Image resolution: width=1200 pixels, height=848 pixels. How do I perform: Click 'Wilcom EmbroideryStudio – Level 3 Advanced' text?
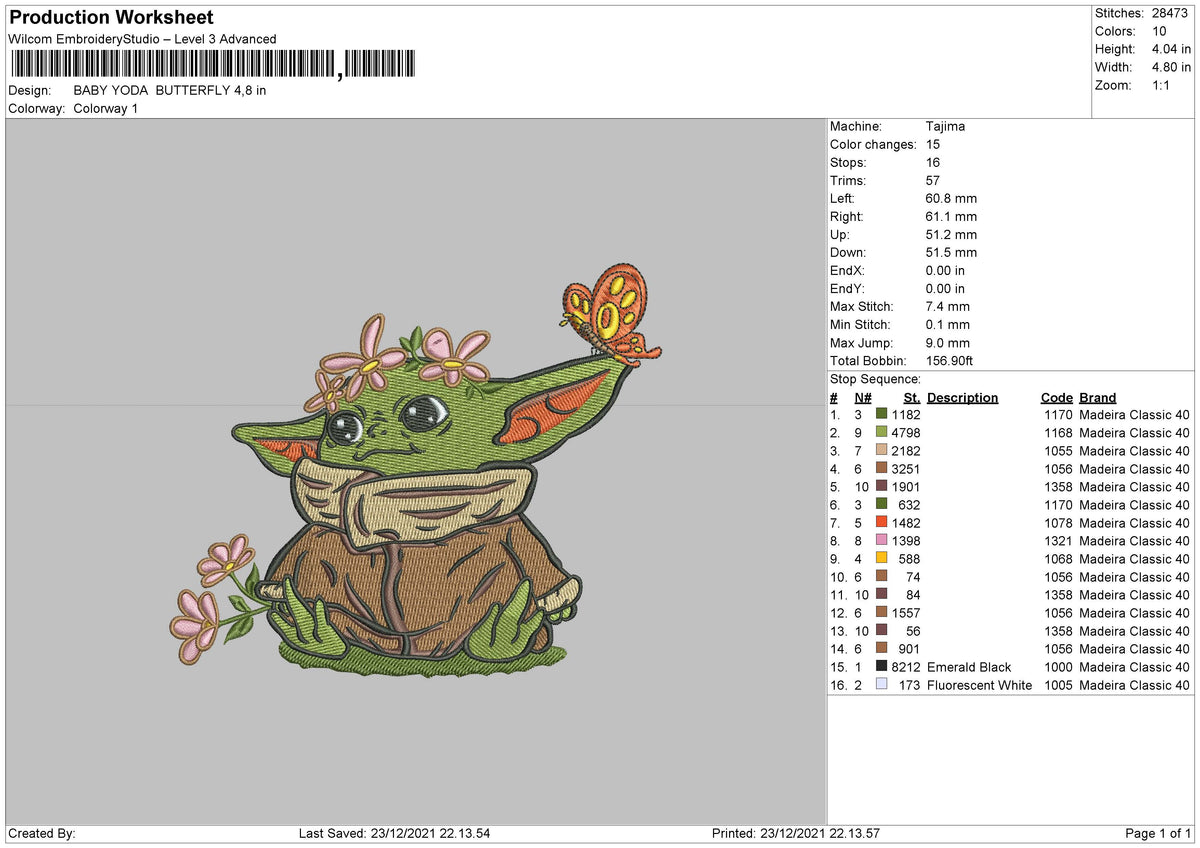click(x=142, y=39)
